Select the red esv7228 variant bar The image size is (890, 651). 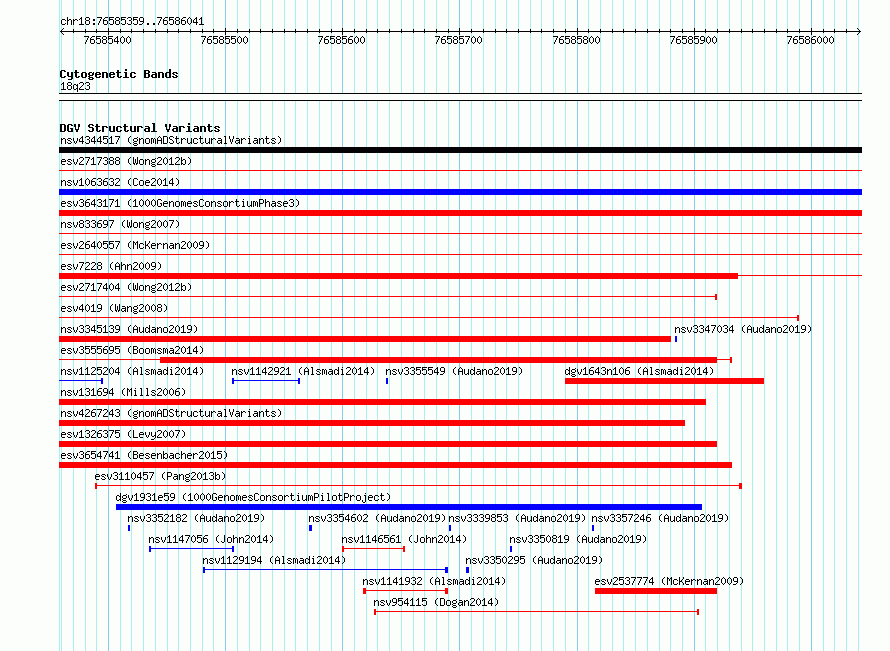pos(398,276)
